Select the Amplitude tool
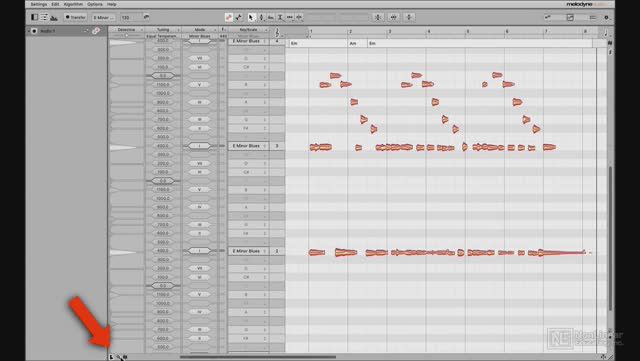640x361 pixels. coord(280,17)
